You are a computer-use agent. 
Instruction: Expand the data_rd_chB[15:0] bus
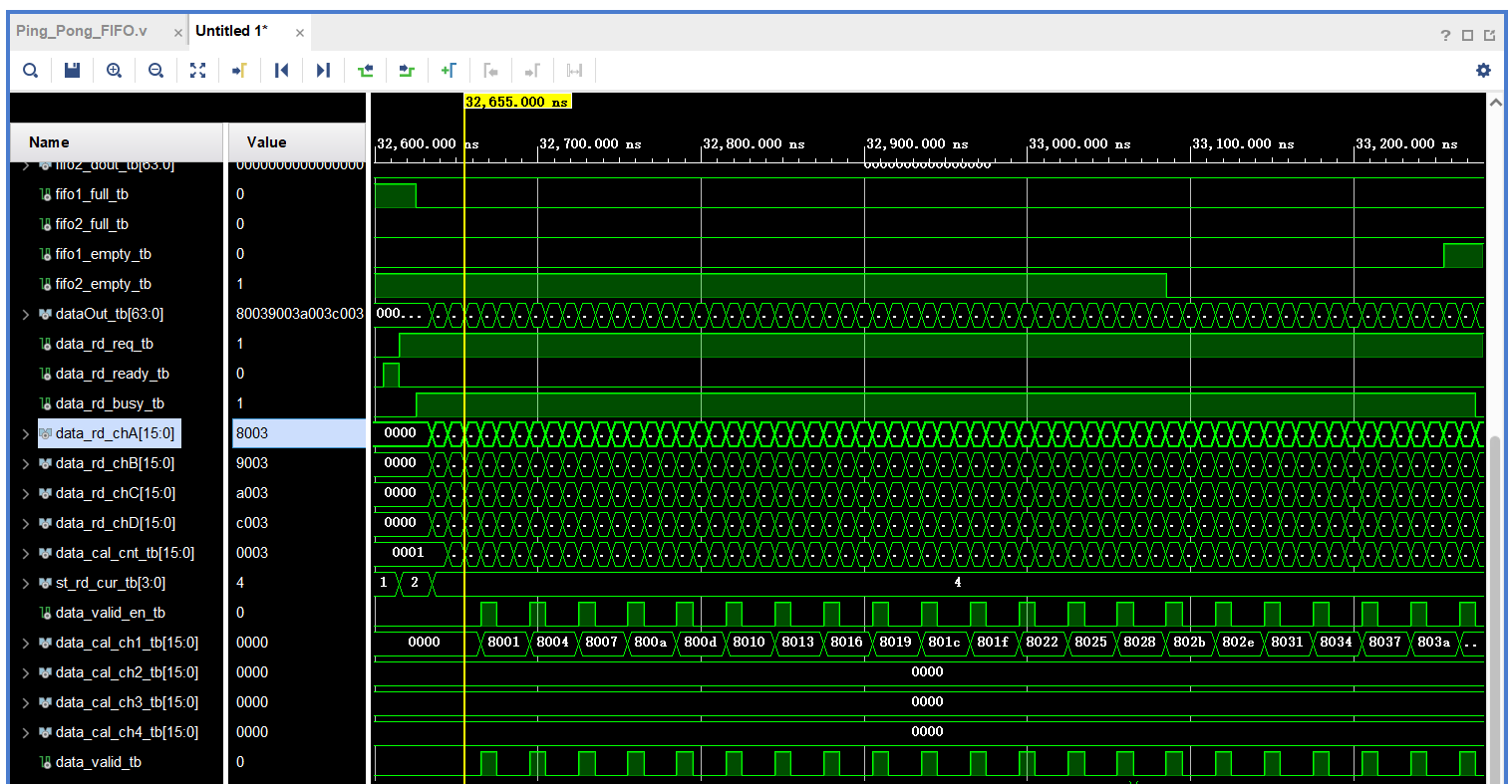click(26, 463)
